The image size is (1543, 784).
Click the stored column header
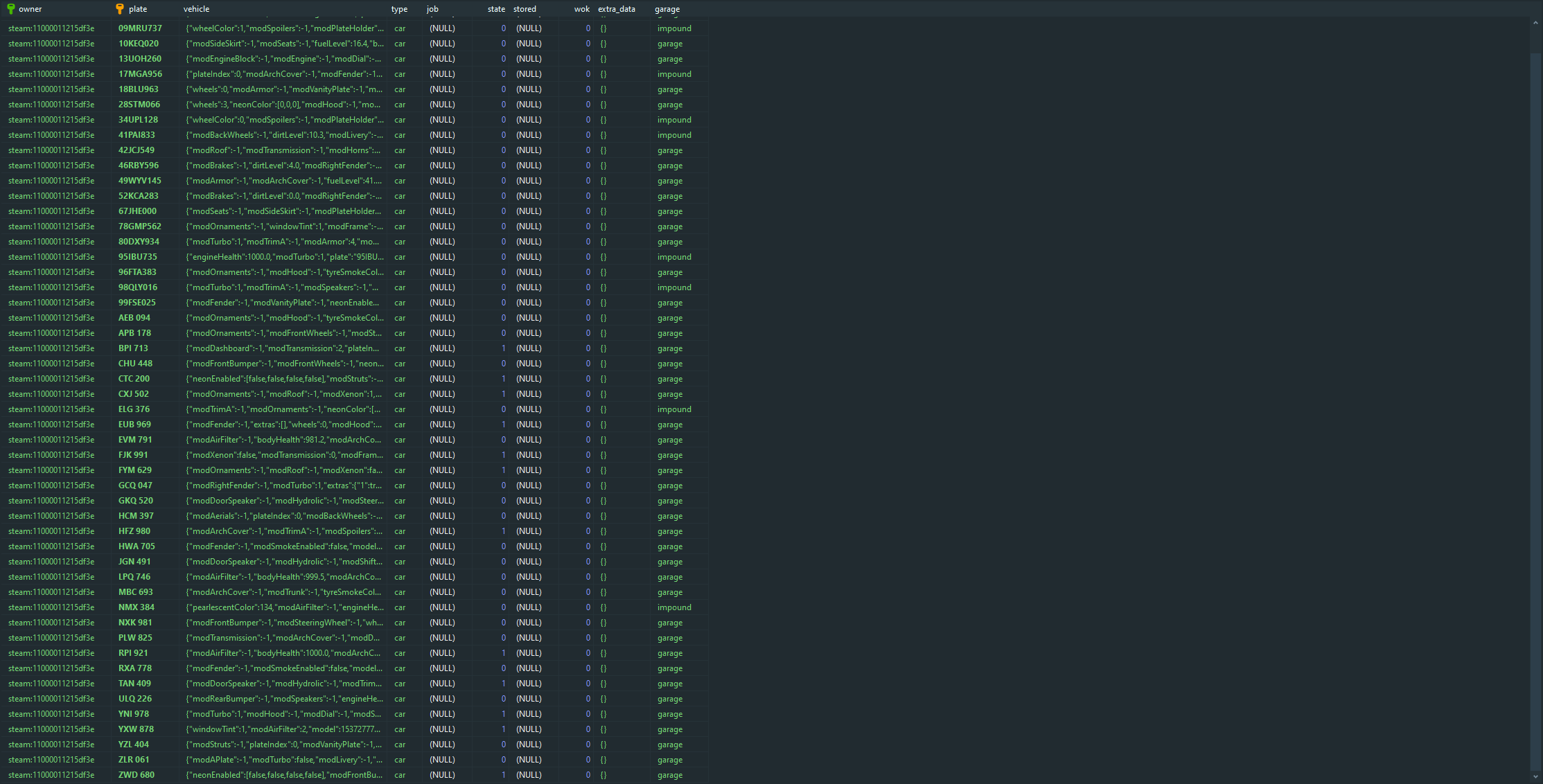click(524, 9)
